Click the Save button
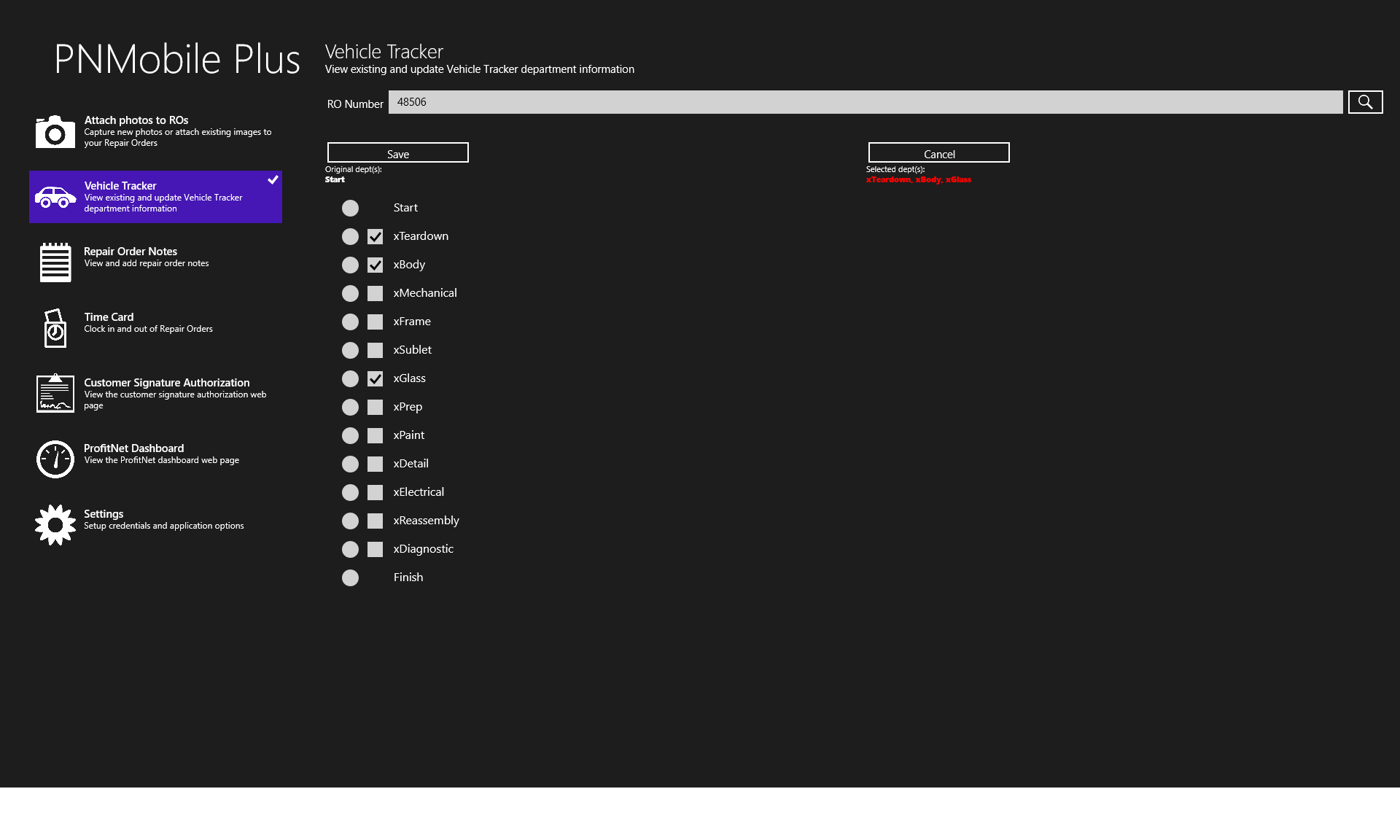The height and width of the screenshot is (840, 1400). click(397, 152)
